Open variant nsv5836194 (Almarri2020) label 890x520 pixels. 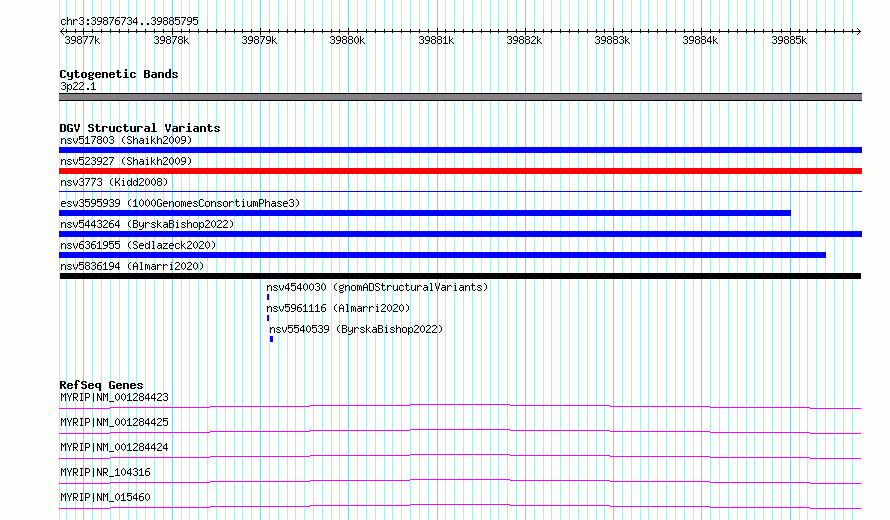click(x=132, y=266)
